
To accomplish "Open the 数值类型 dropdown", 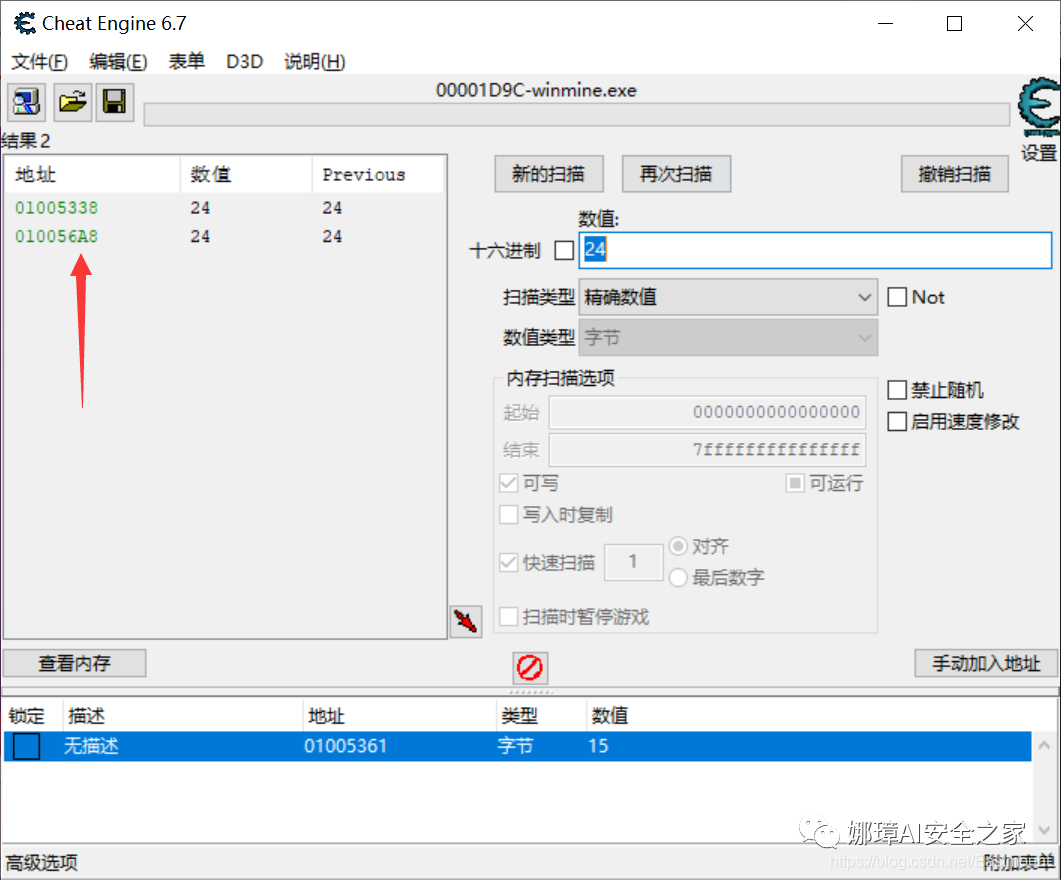I will click(x=728, y=338).
